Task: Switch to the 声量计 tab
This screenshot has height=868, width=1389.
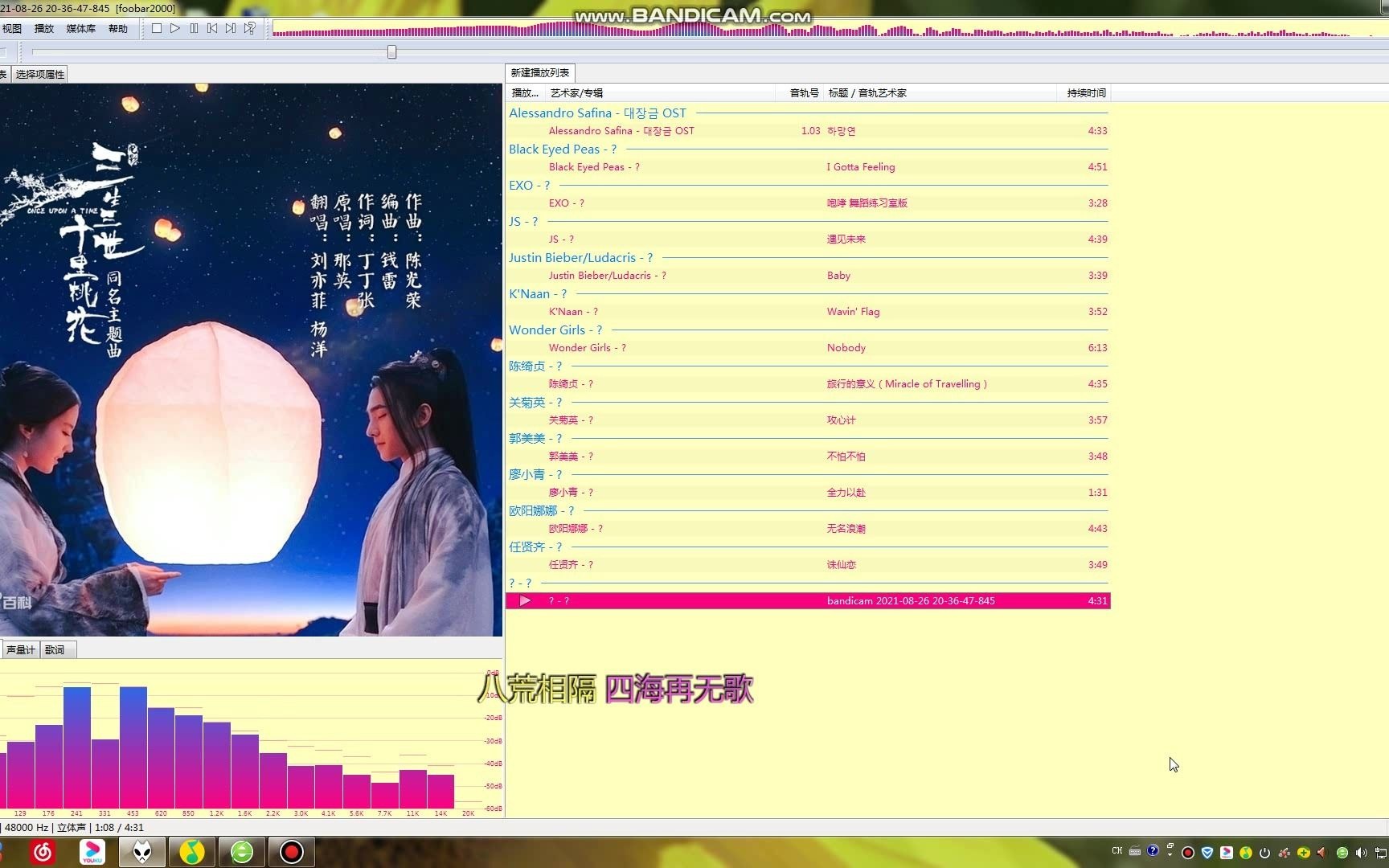Action: (x=20, y=649)
